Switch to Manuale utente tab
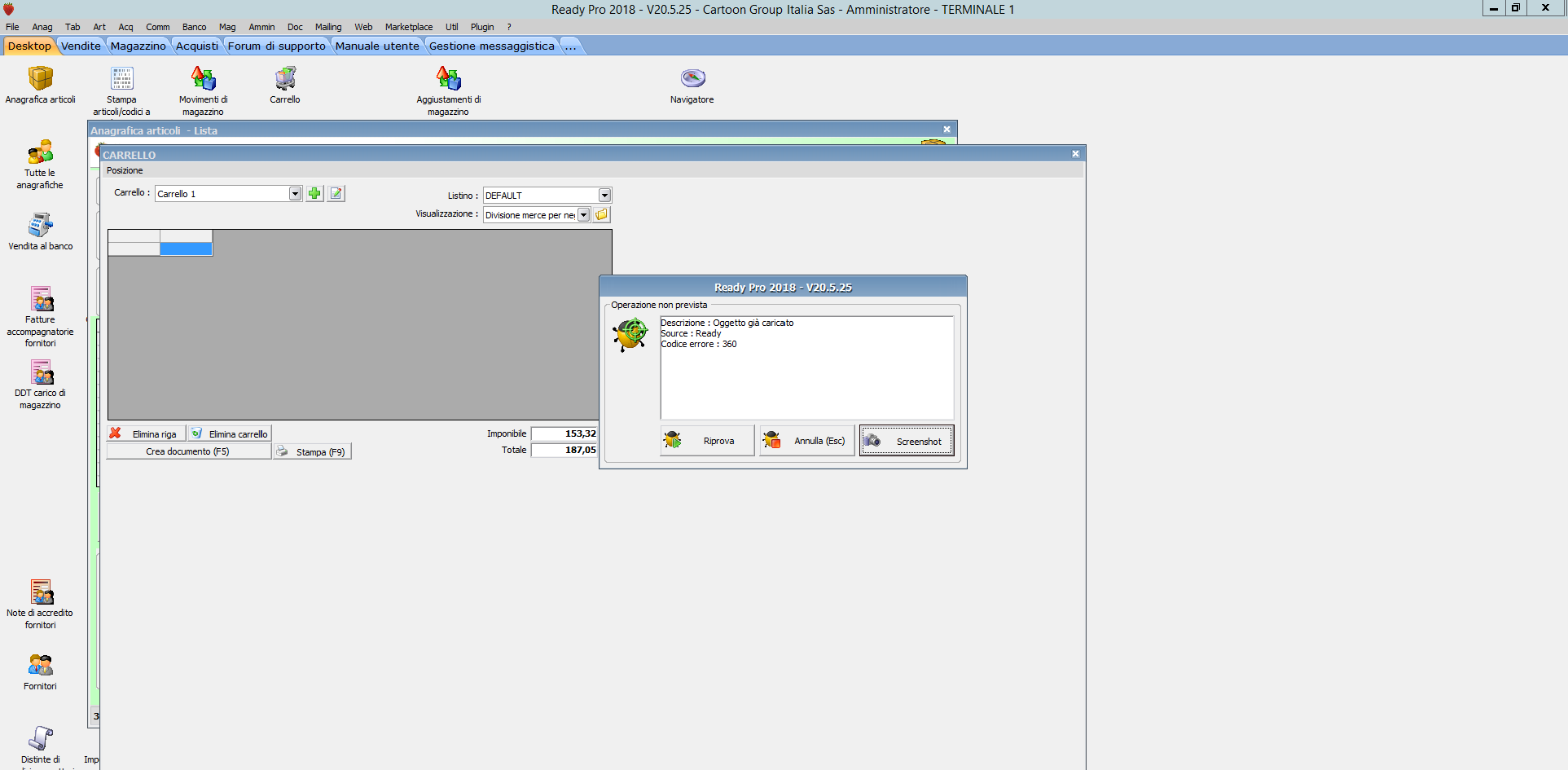The height and width of the screenshot is (770, 1568). [377, 46]
